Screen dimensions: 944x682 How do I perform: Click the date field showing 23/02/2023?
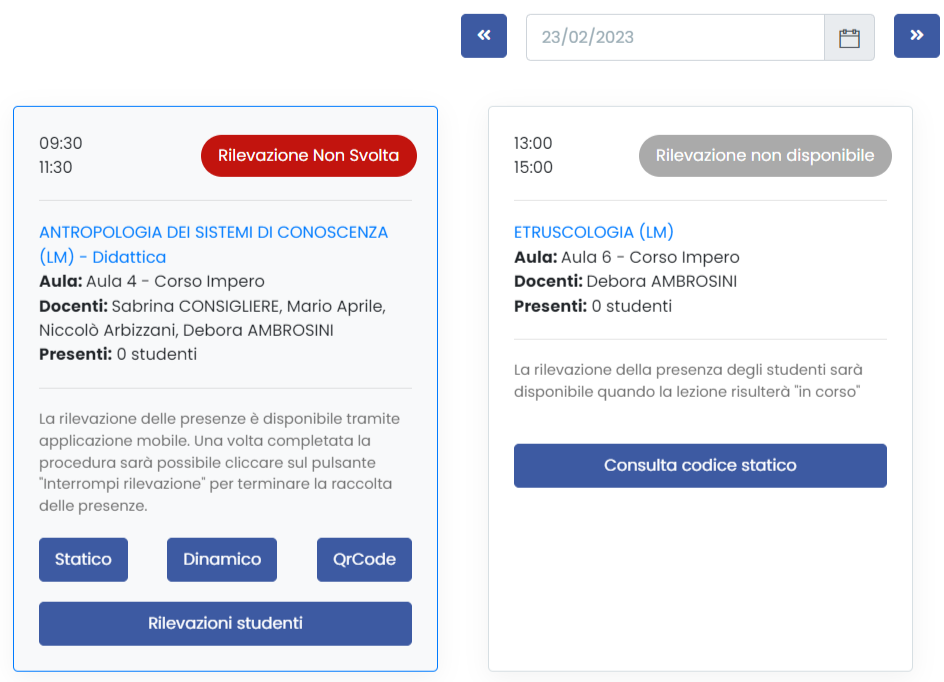(675, 37)
